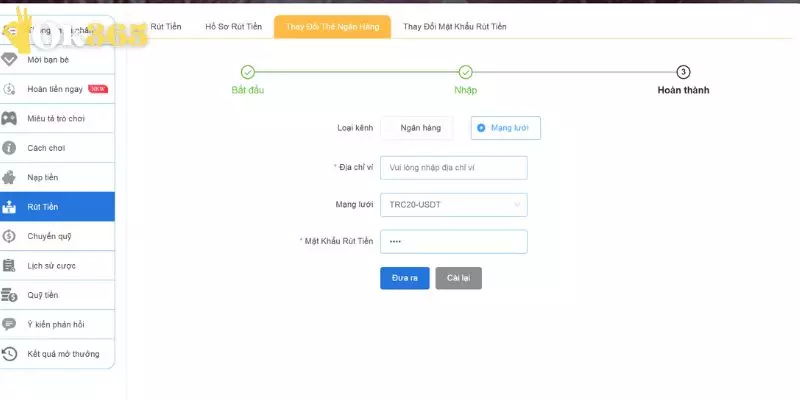Click the piggy bank Nạp tiền icon
The image size is (800, 400).
10,177
